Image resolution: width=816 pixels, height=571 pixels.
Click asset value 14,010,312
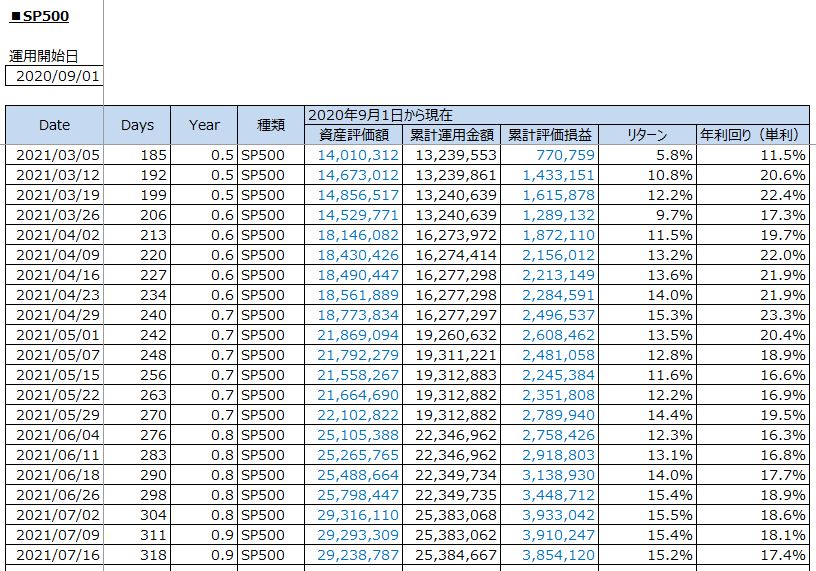(x=358, y=155)
